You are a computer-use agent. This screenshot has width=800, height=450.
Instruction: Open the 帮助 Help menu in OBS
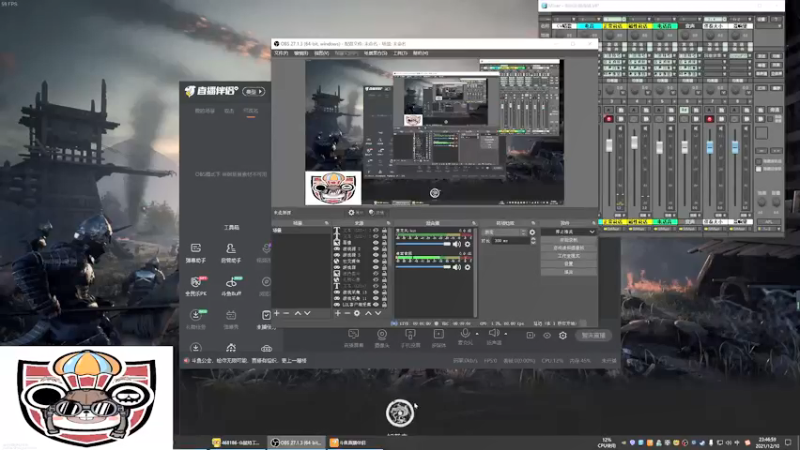[420, 53]
